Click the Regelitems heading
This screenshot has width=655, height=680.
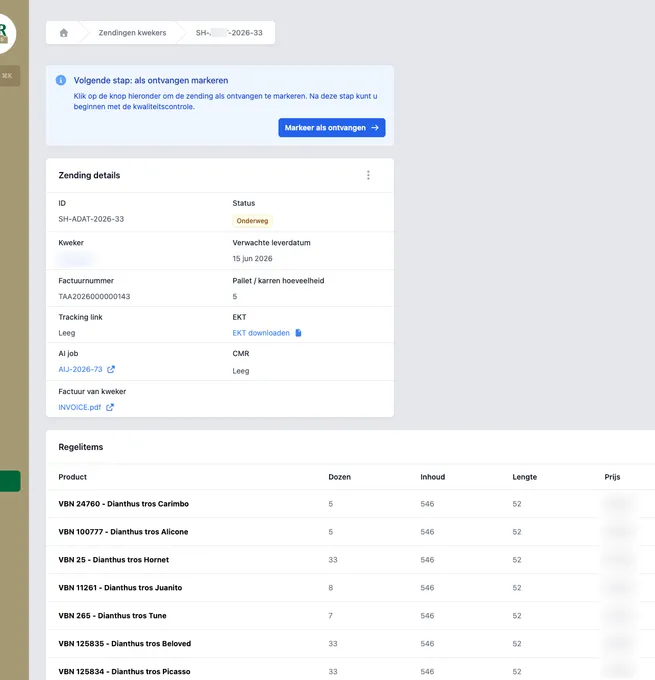click(x=81, y=447)
